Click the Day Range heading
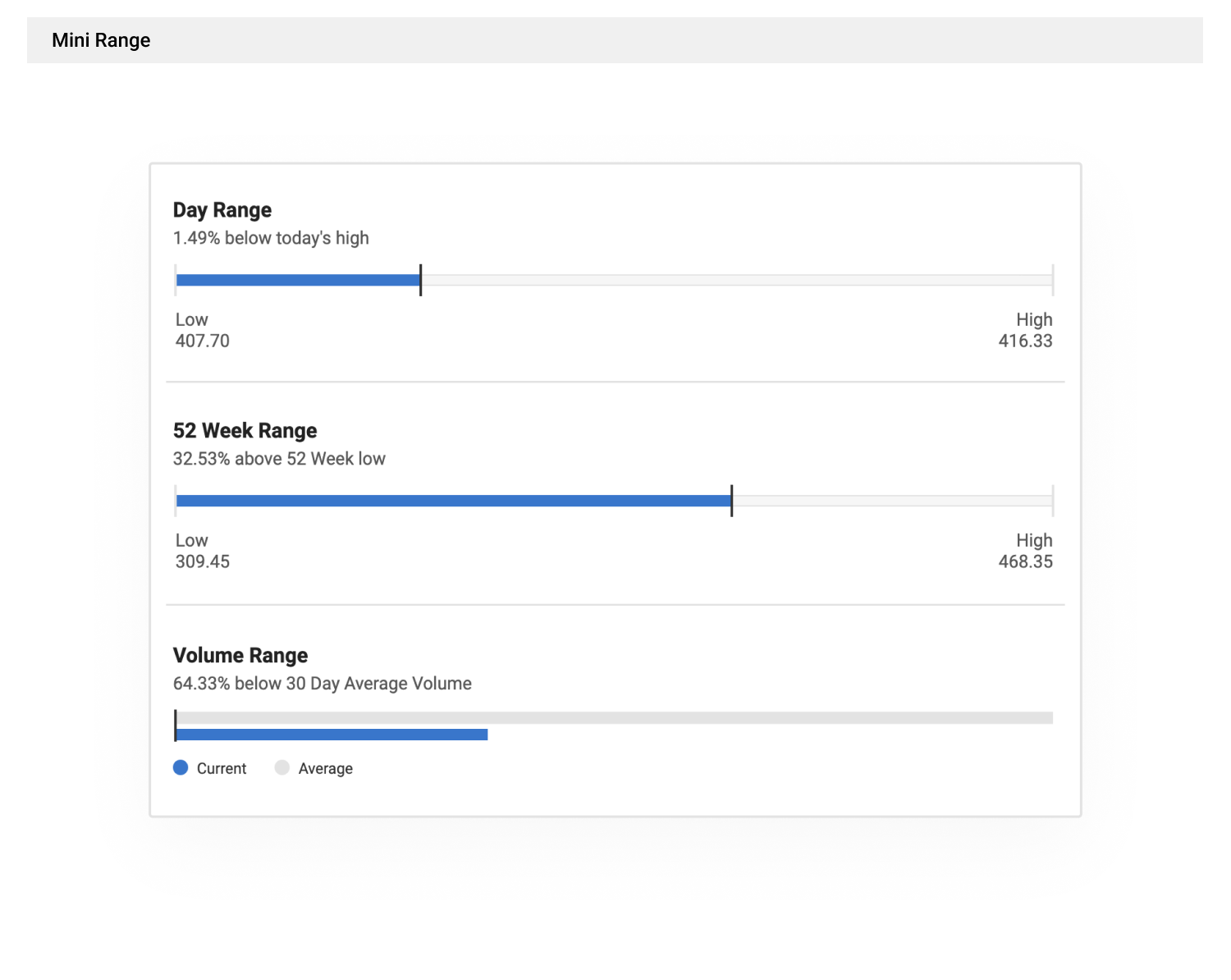Image resolution: width=1231 pixels, height=980 pixels. tap(222, 210)
